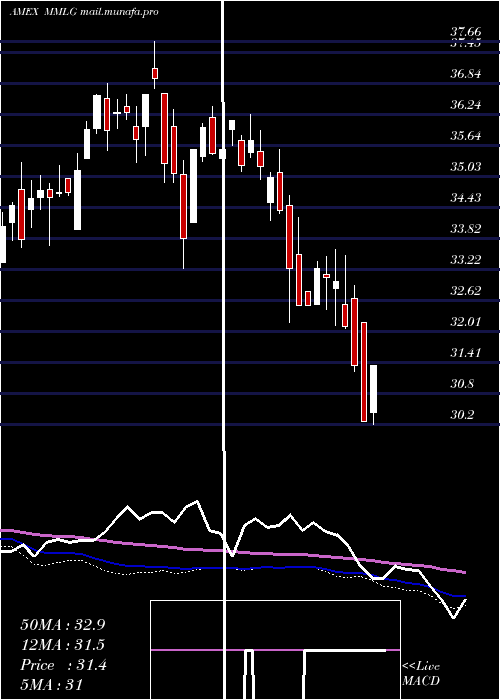The width and height of the screenshot is (500, 700).
Task: Select the 30.2 price axis label
Action: [462, 415]
